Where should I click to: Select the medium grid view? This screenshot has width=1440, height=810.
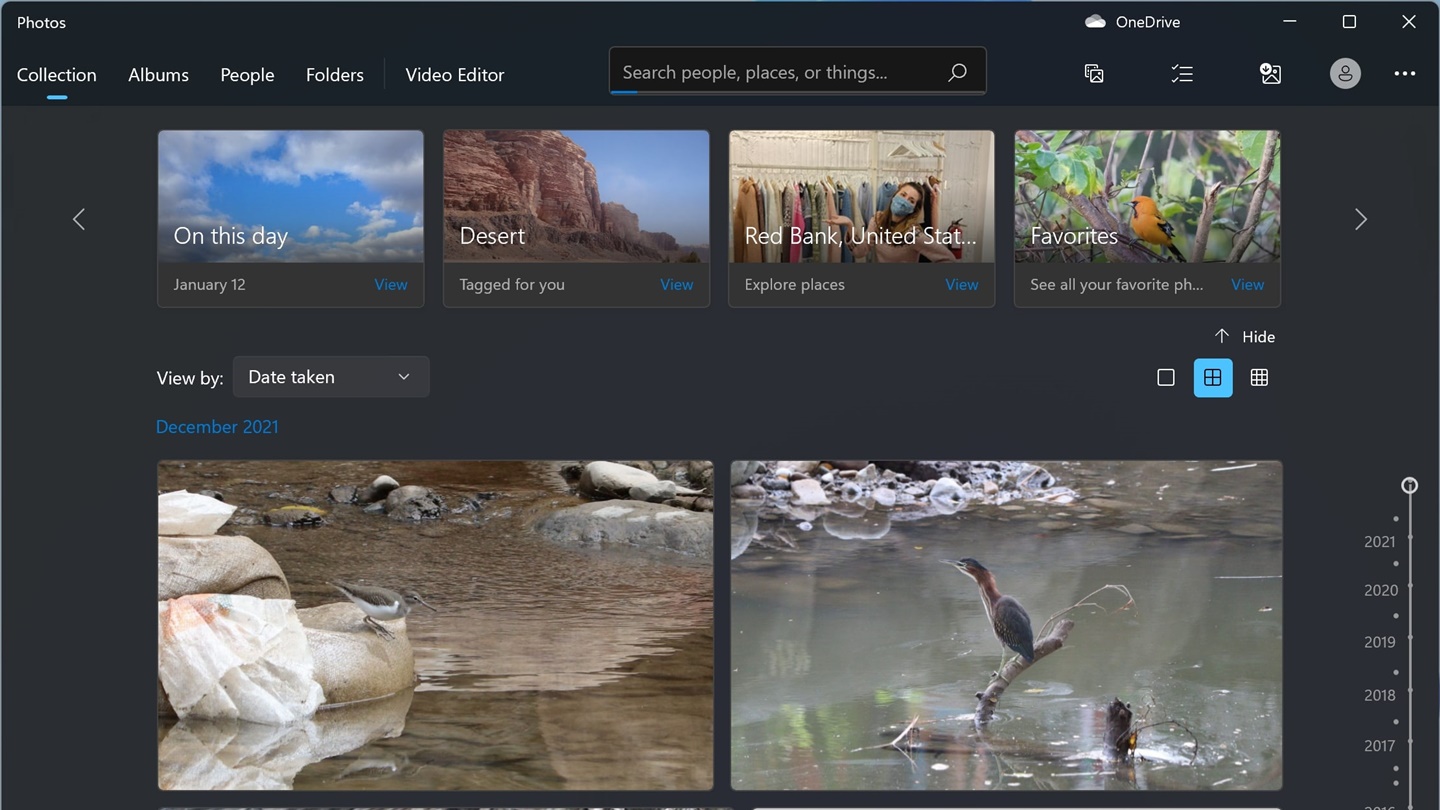pyautogui.click(x=1213, y=377)
